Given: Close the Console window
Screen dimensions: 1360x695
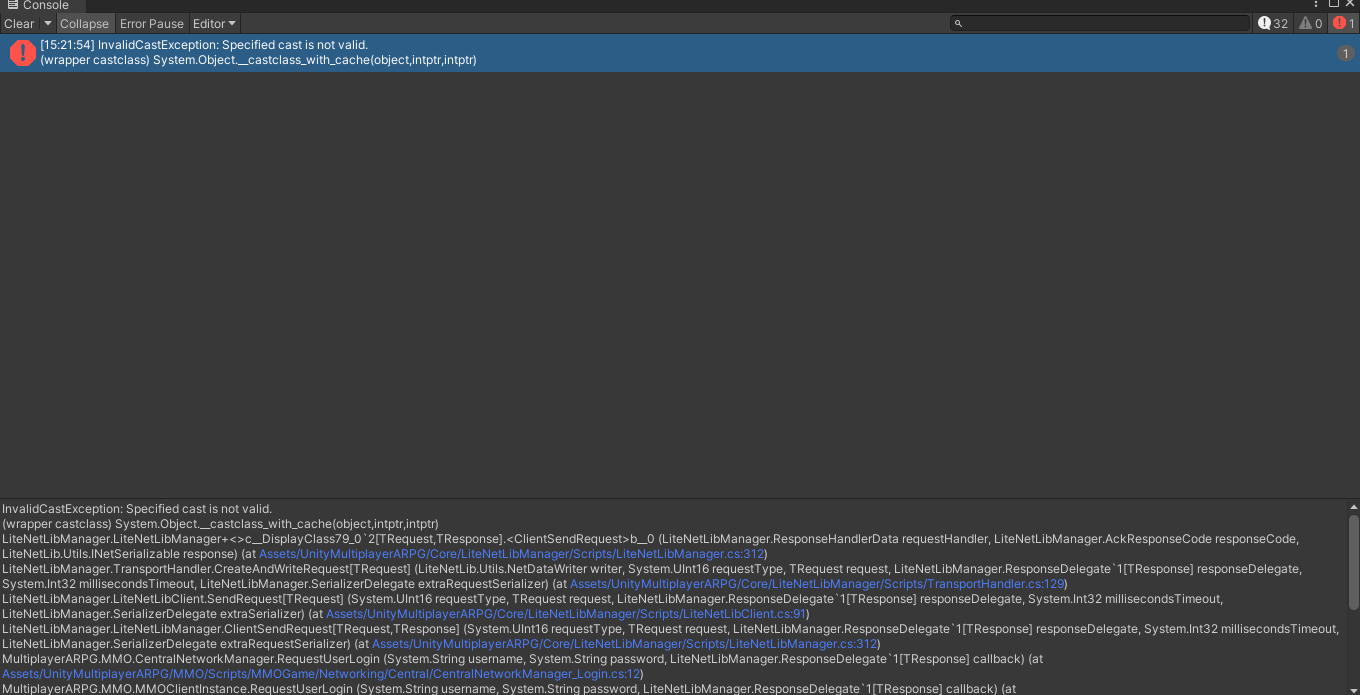Looking at the screenshot, I should (1349, 4).
